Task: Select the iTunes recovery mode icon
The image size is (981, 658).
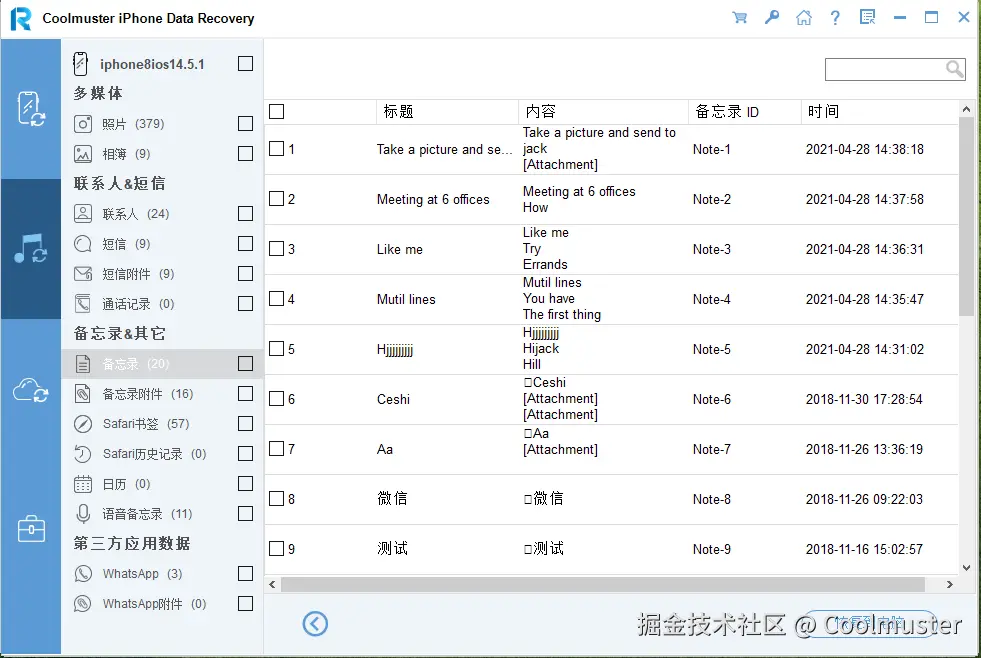Action: pyautogui.click(x=30, y=250)
